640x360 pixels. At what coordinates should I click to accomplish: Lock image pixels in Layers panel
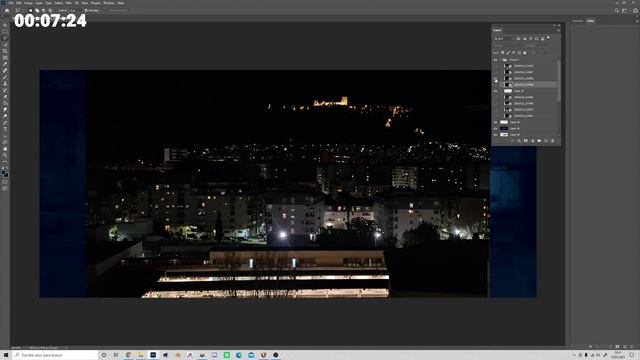coord(508,53)
